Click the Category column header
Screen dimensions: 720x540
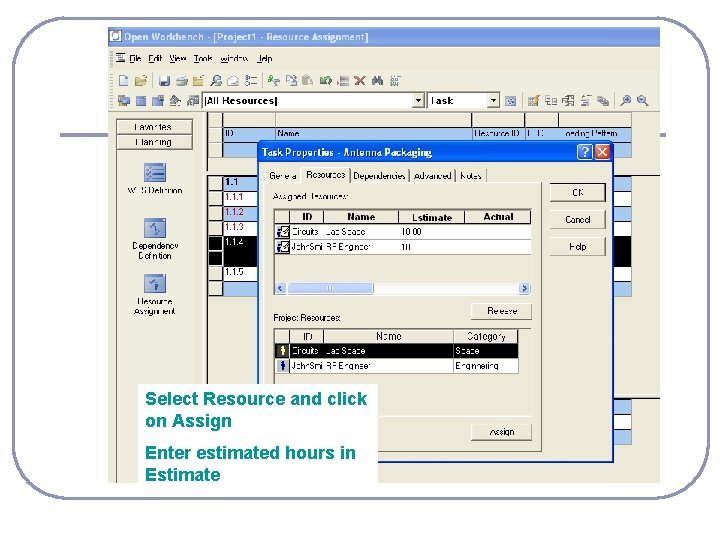tap(486, 337)
